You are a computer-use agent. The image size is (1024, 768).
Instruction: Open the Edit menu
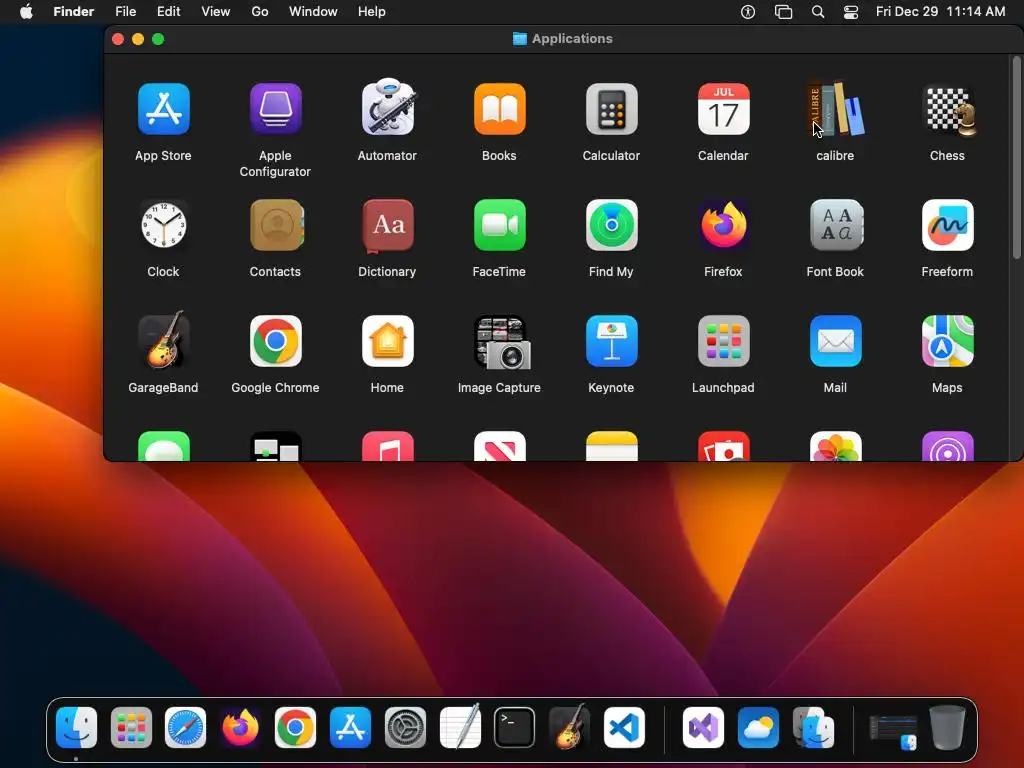point(168,11)
